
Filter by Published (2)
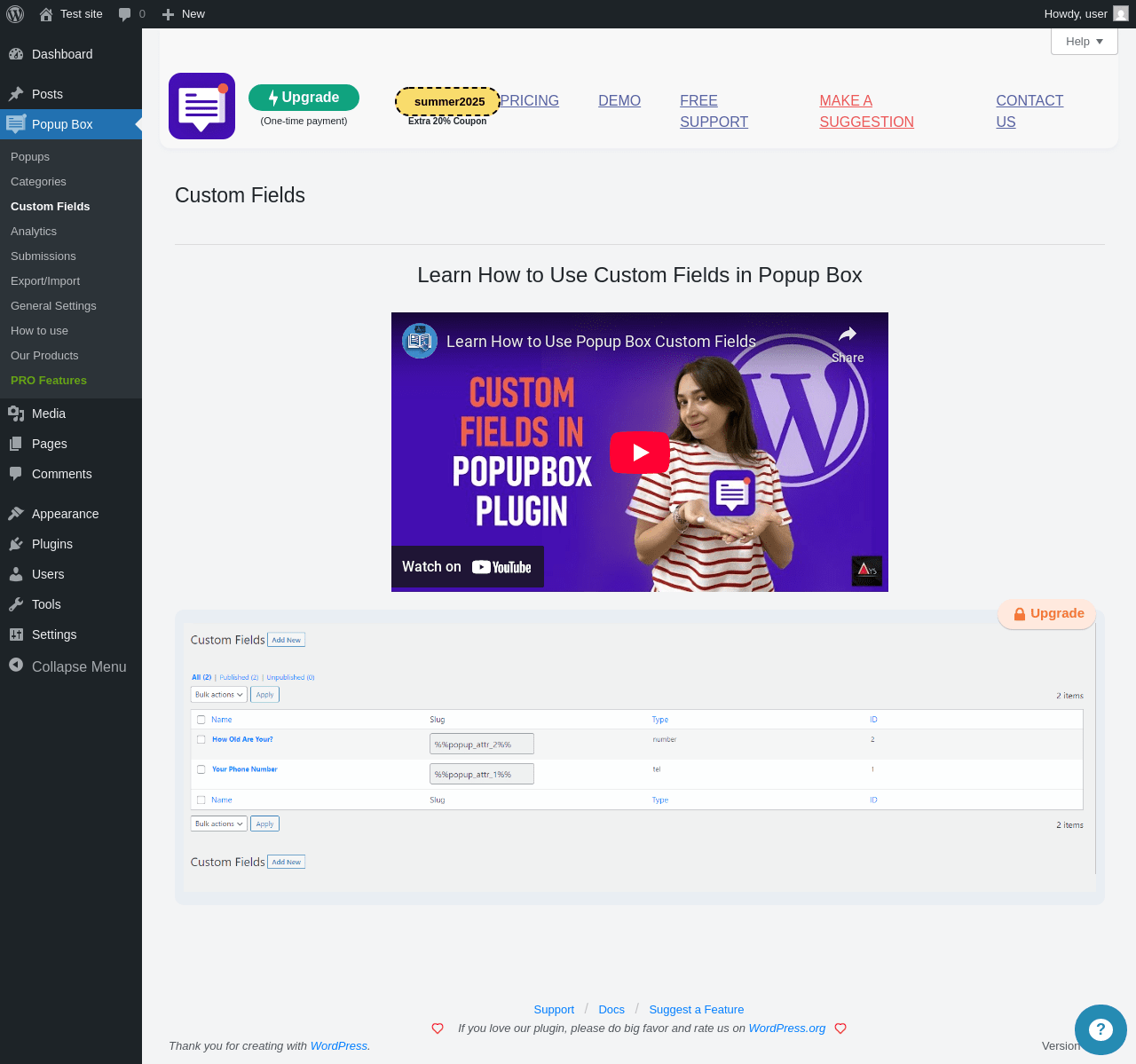pos(239,677)
